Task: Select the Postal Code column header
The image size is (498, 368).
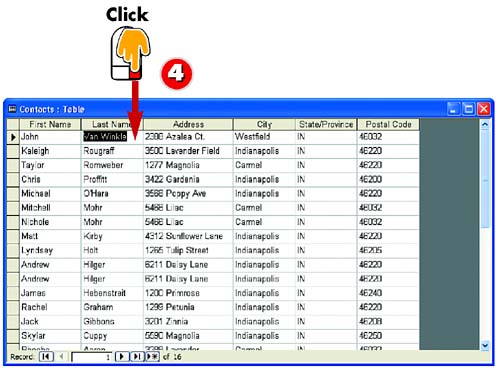Action: pyautogui.click(x=388, y=124)
